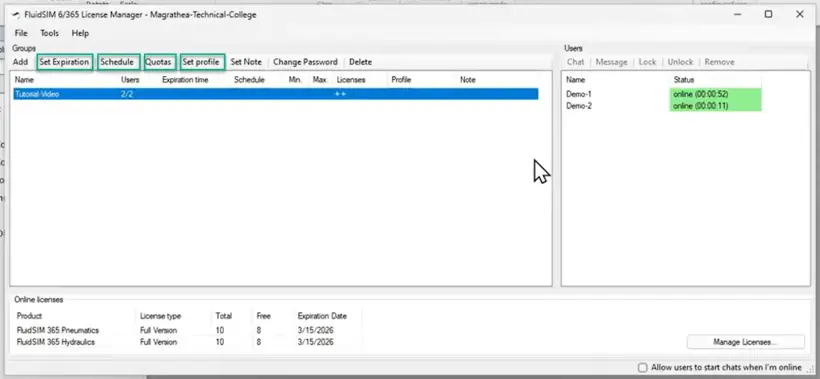The height and width of the screenshot is (379, 820).
Task: Click the Product column header
Action: click(x=29, y=316)
